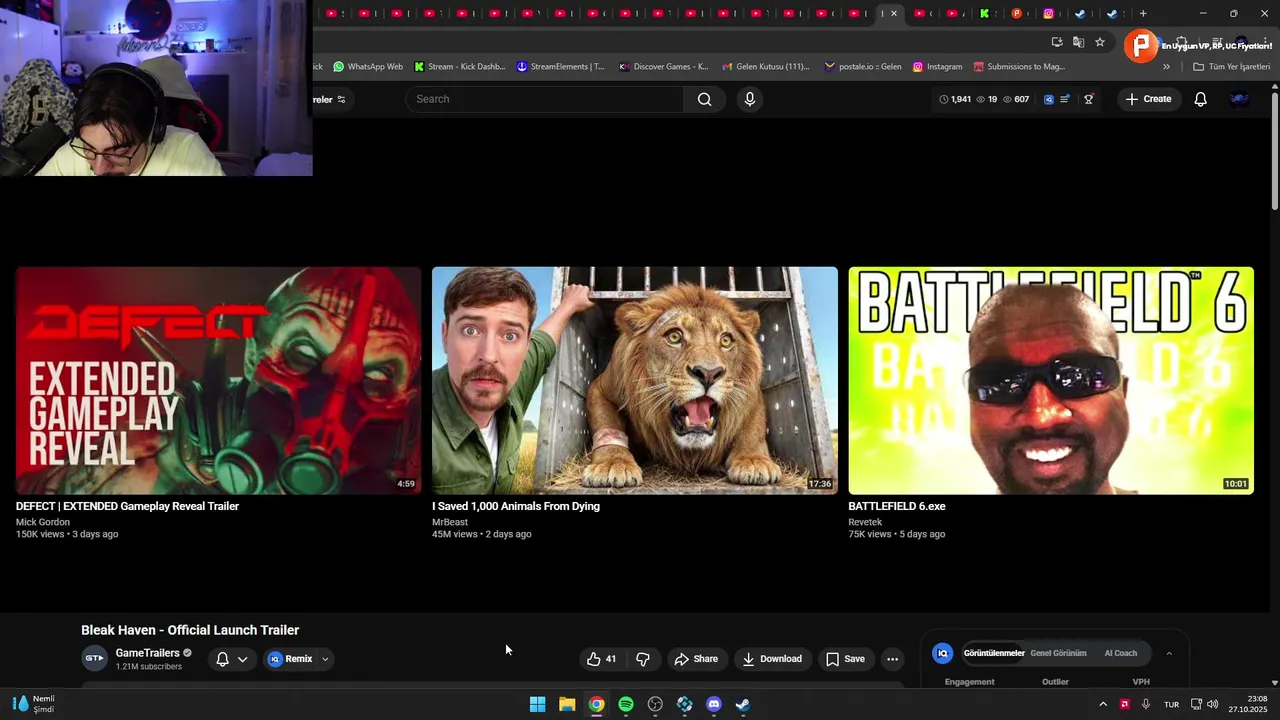This screenshot has height=720, width=1280.
Task: Open the vidIQ trophy icon in header
Action: click(x=1089, y=99)
